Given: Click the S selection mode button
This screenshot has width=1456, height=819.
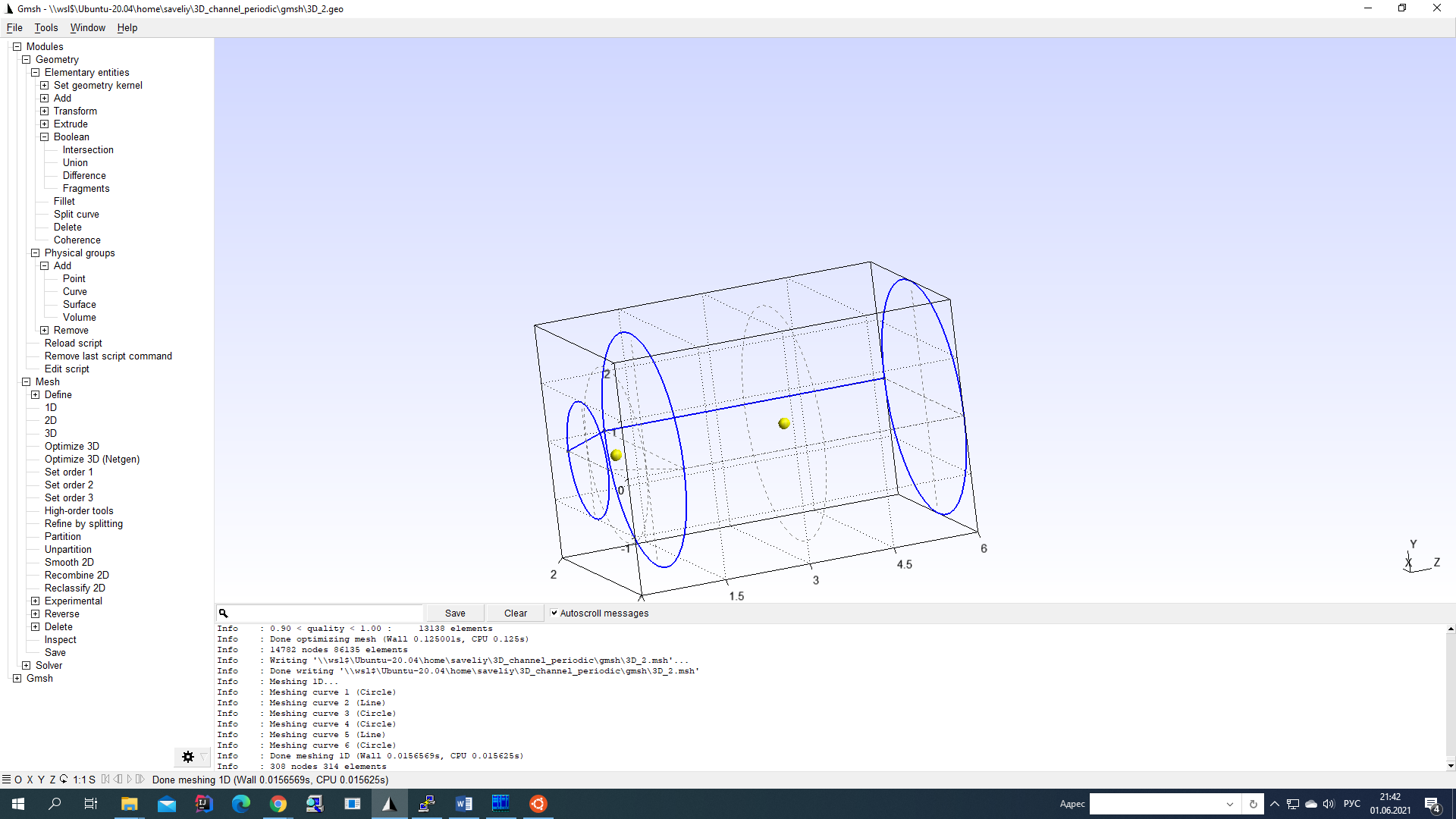Looking at the screenshot, I should [x=93, y=780].
